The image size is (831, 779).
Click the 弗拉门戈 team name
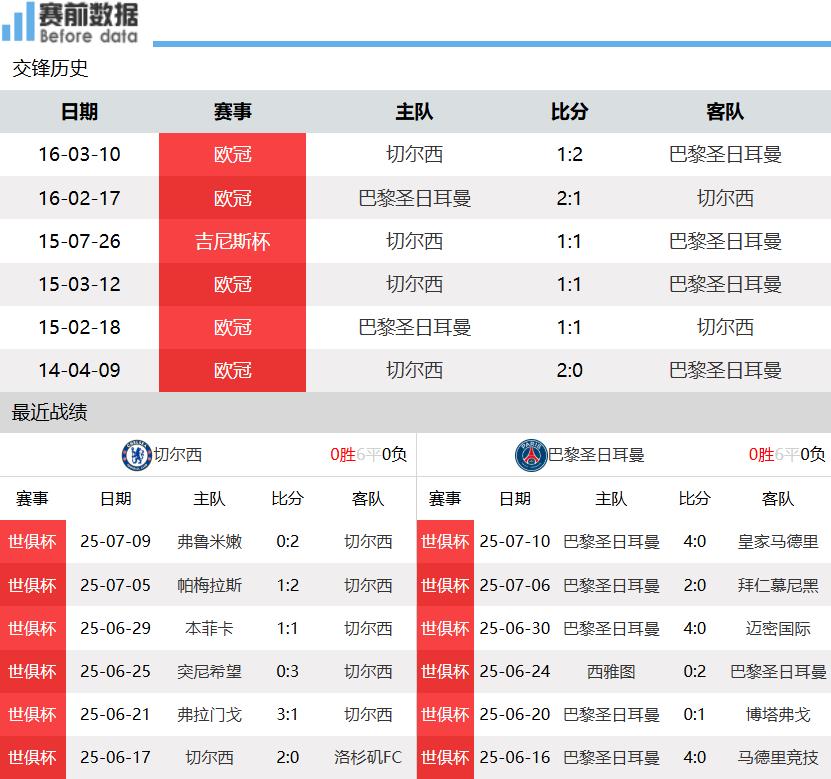point(209,714)
